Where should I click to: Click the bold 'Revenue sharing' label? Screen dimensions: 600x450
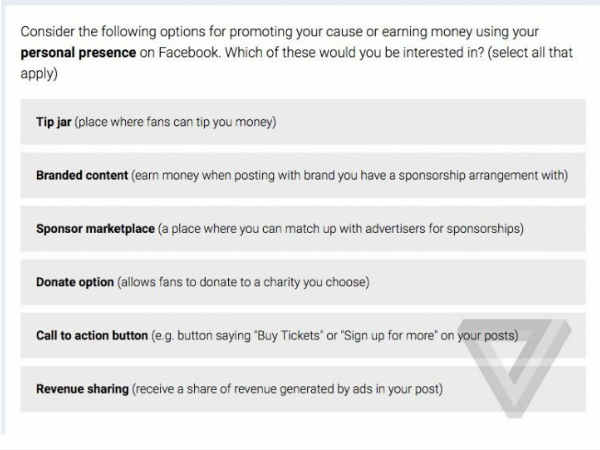82,389
